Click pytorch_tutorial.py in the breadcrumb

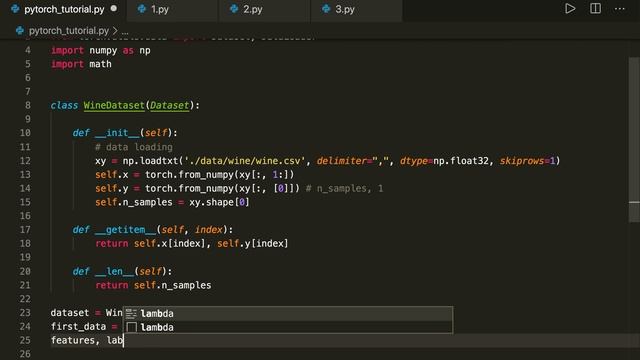69,31
